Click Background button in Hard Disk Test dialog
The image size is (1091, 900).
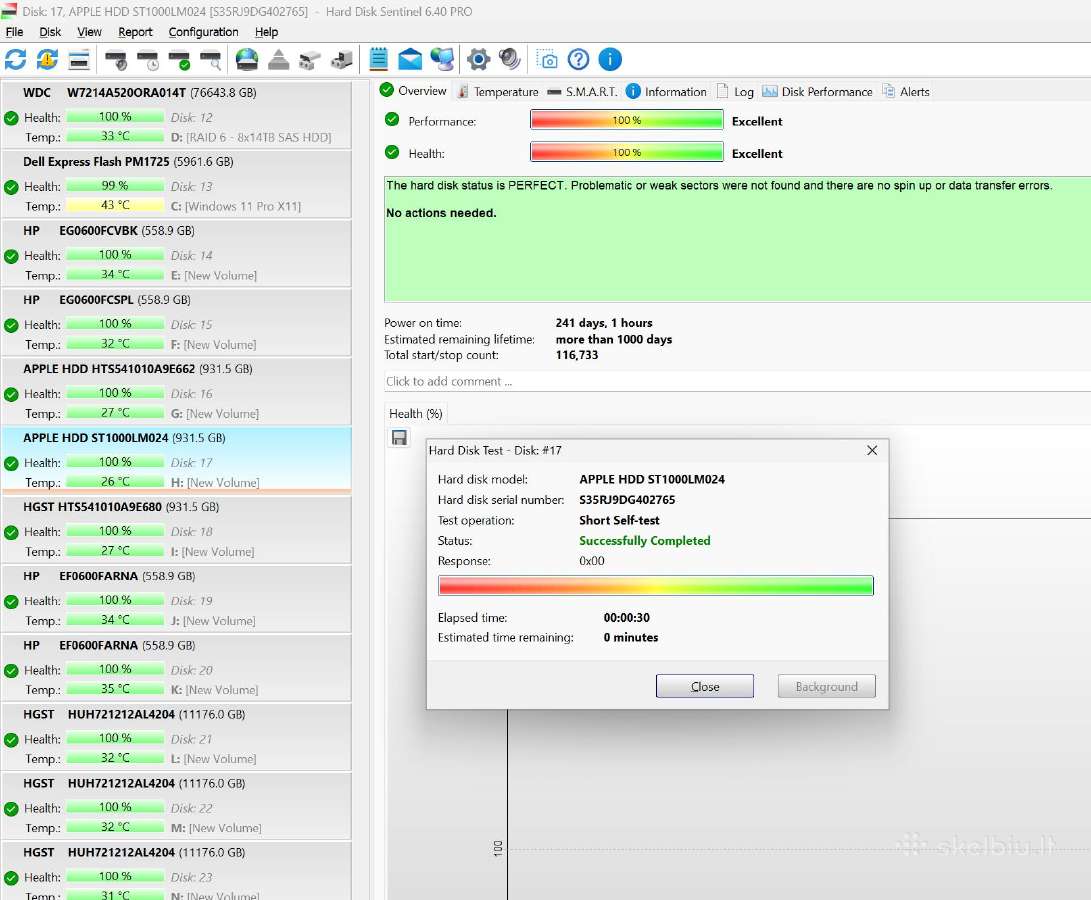tap(827, 686)
